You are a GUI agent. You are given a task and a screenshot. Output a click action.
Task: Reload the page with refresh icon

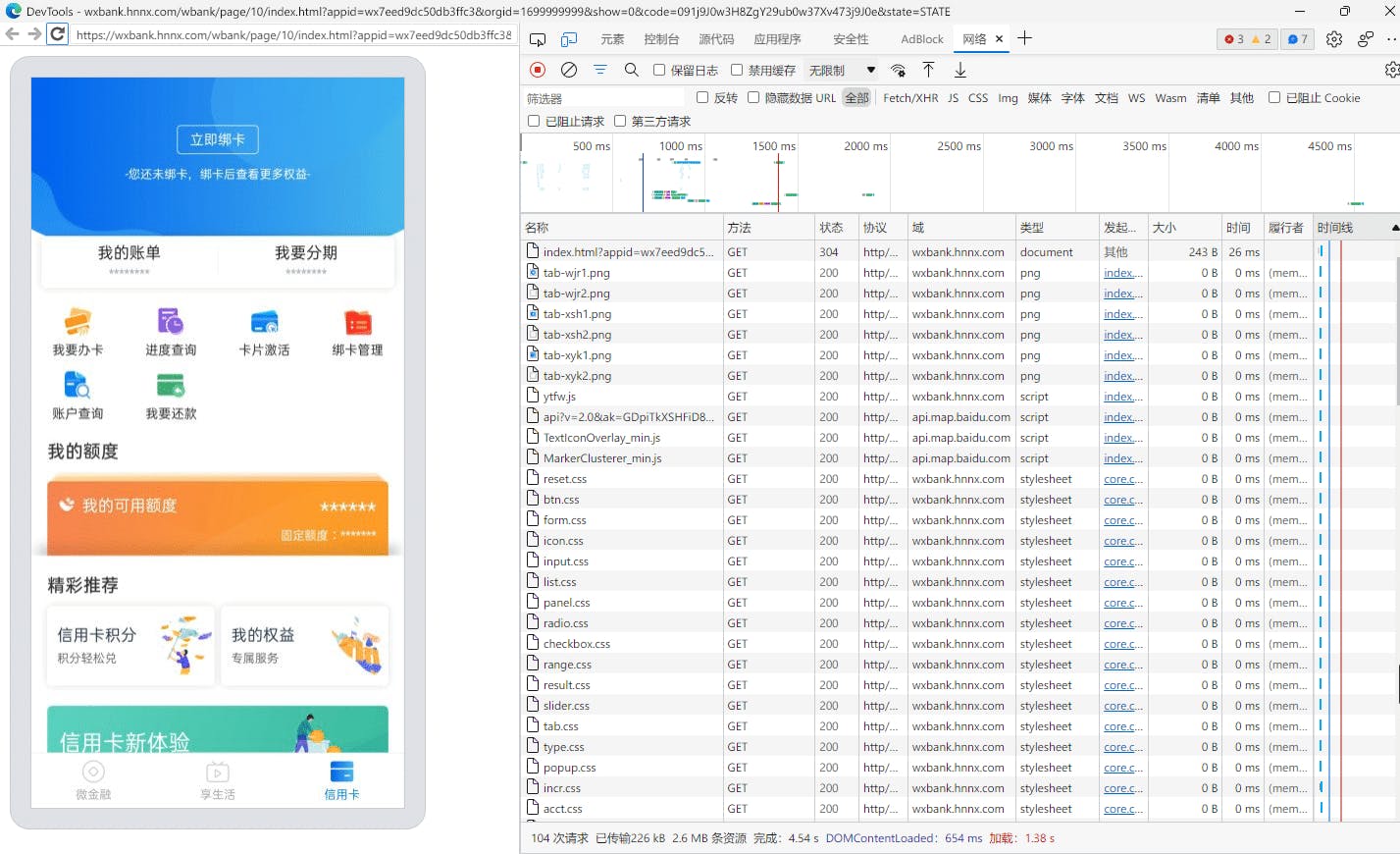click(x=58, y=34)
